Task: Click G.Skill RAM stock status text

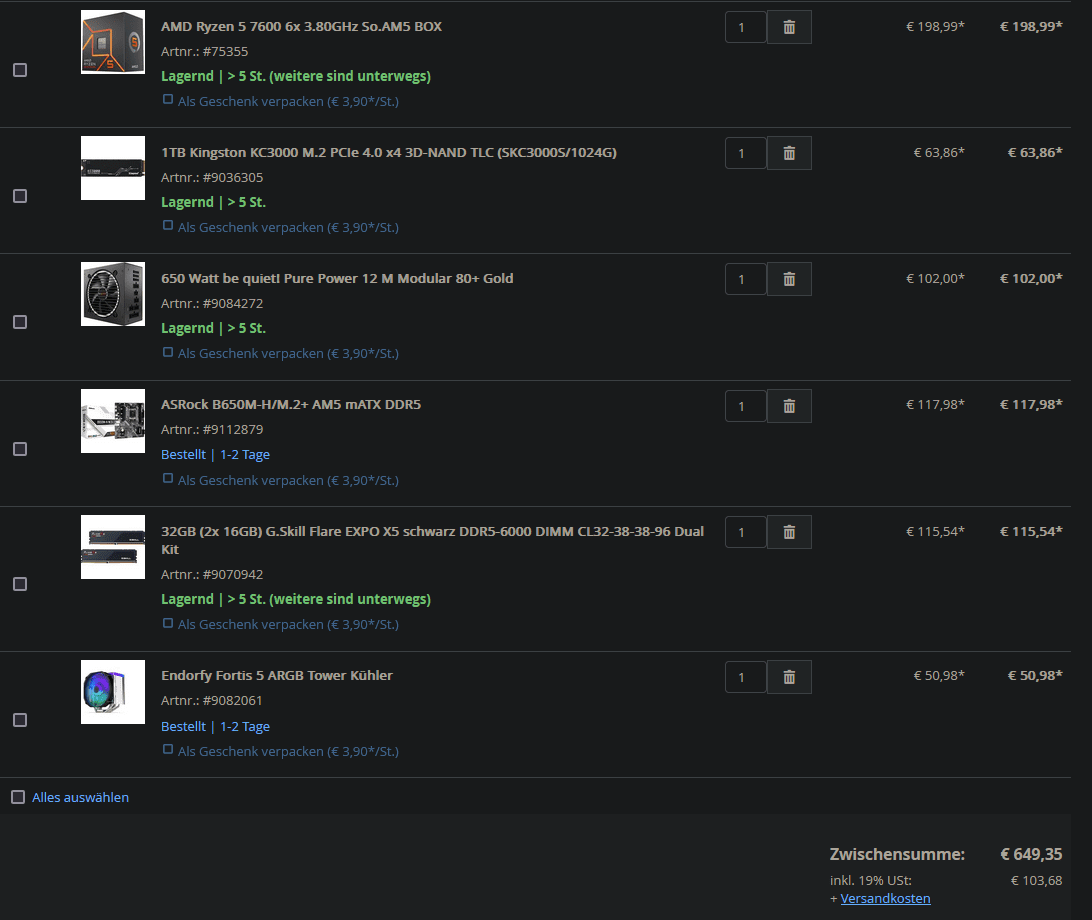Action: pyautogui.click(x=296, y=600)
